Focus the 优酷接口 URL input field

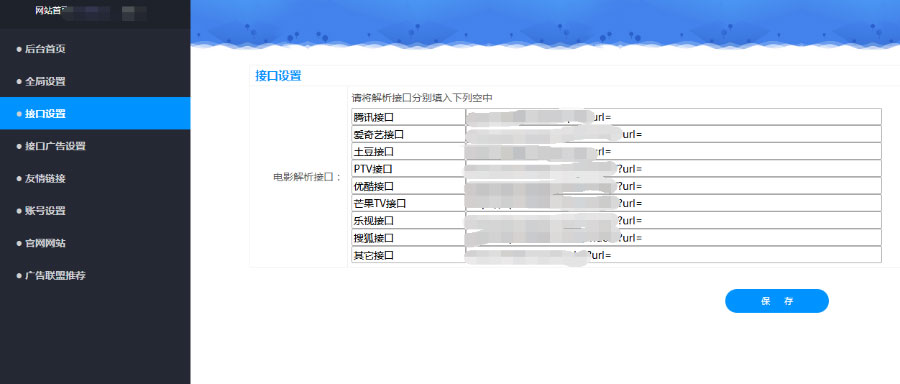pyautogui.click(x=673, y=185)
